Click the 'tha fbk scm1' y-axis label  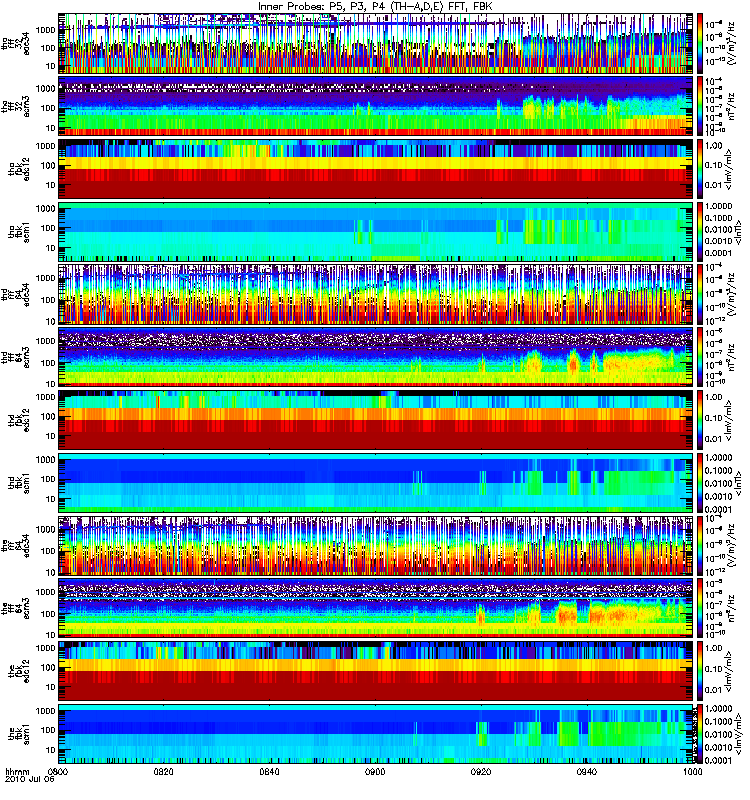click(19, 232)
